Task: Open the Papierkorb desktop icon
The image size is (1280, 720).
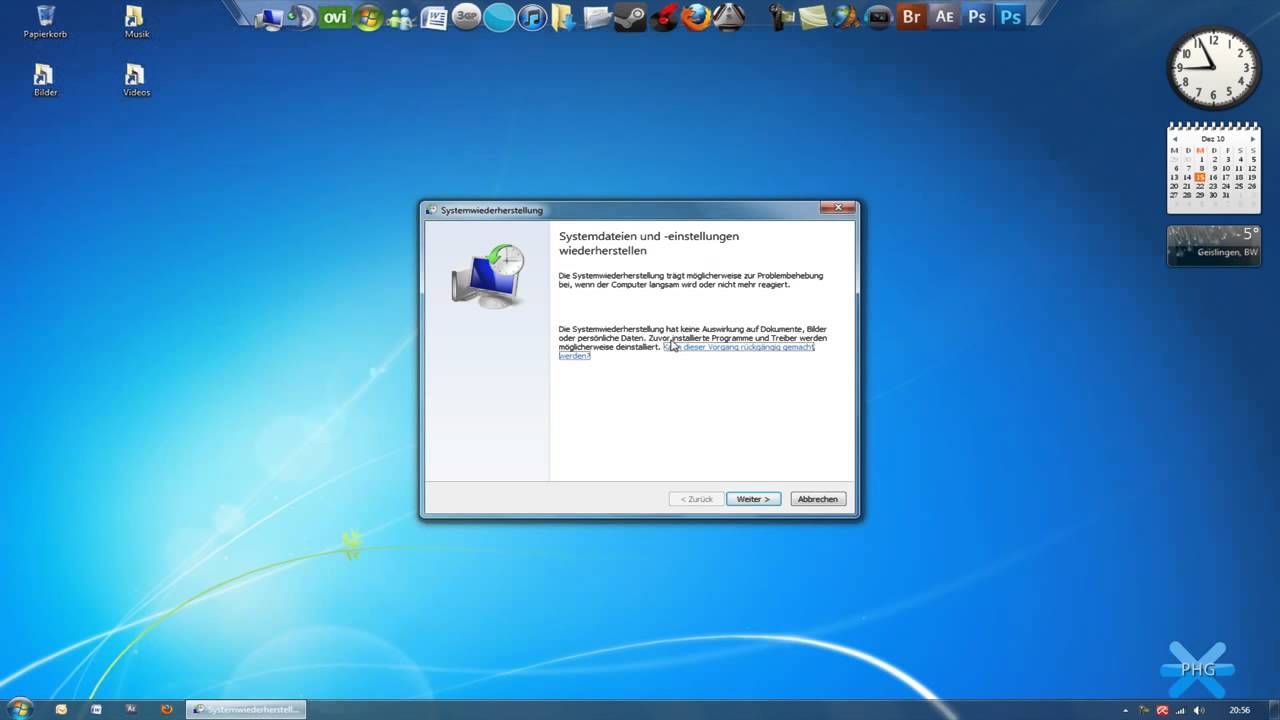Action: point(45,22)
